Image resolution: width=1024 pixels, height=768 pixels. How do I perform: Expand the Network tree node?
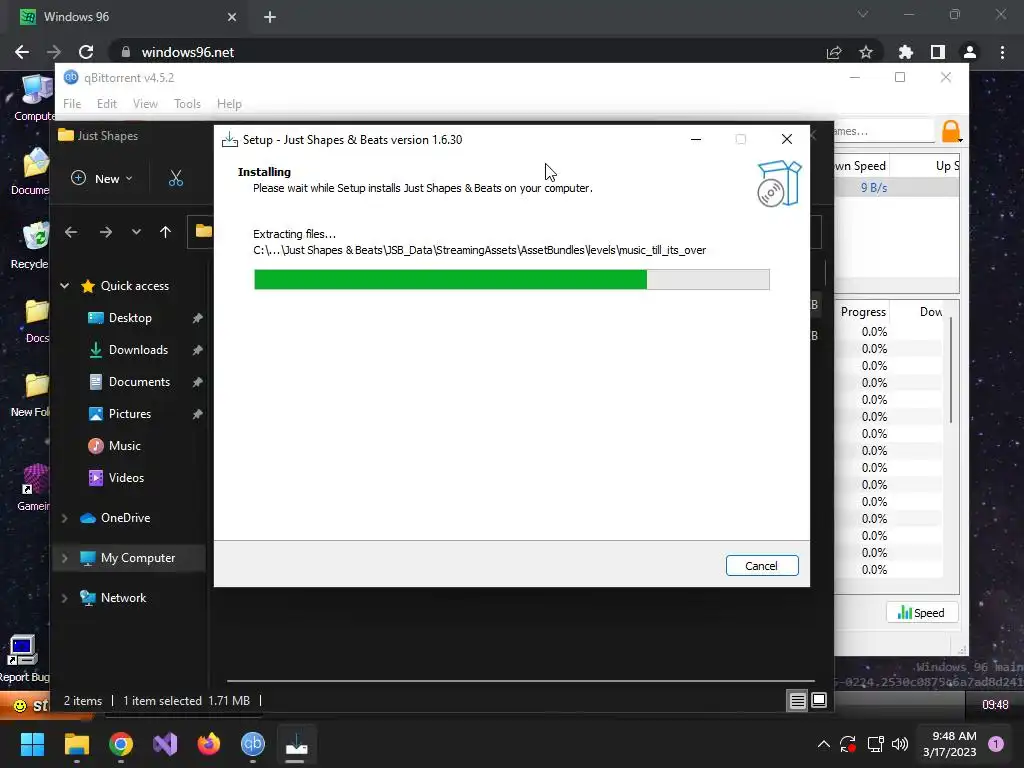coord(65,598)
